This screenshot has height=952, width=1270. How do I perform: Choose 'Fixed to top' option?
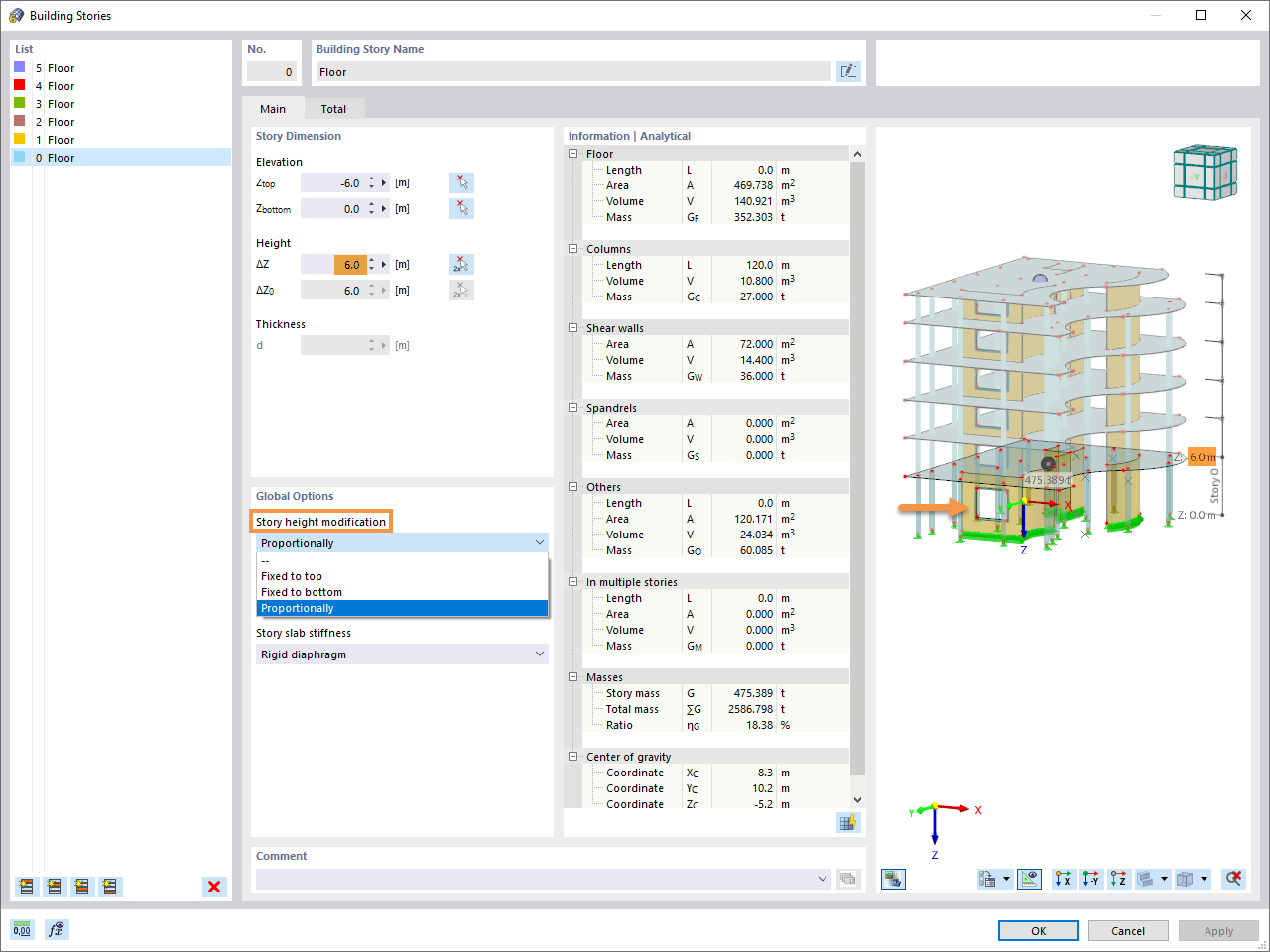click(402, 576)
